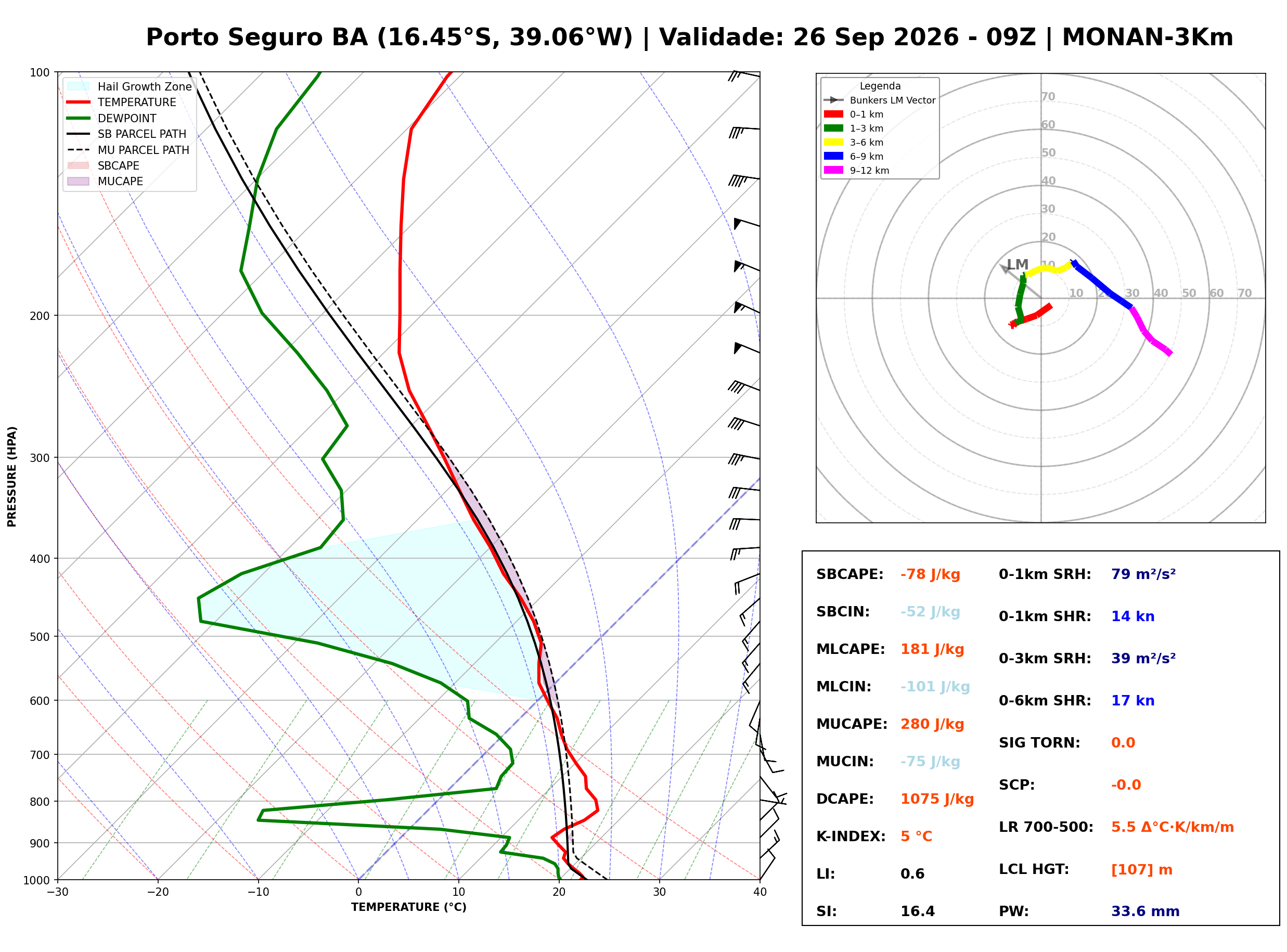Click the LM label on hodograph

pyautogui.click(x=1018, y=264)
